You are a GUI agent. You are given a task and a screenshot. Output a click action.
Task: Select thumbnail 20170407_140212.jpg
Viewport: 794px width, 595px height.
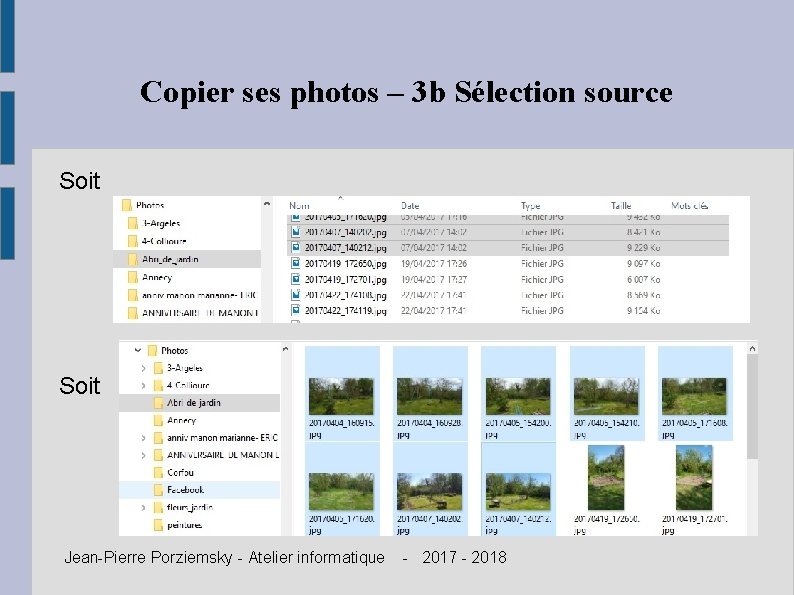[518, 491]
